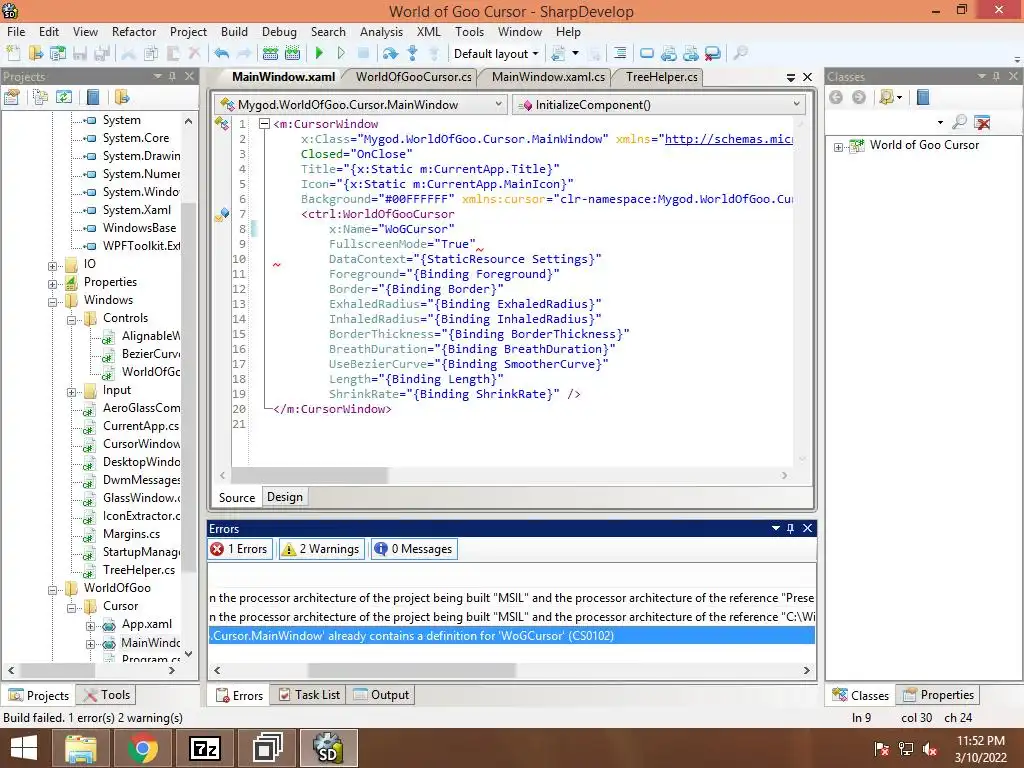Screen dimensions: 1024x768
Task: Collapse the Windows folder in Projects tree
Action: [52, 302]
